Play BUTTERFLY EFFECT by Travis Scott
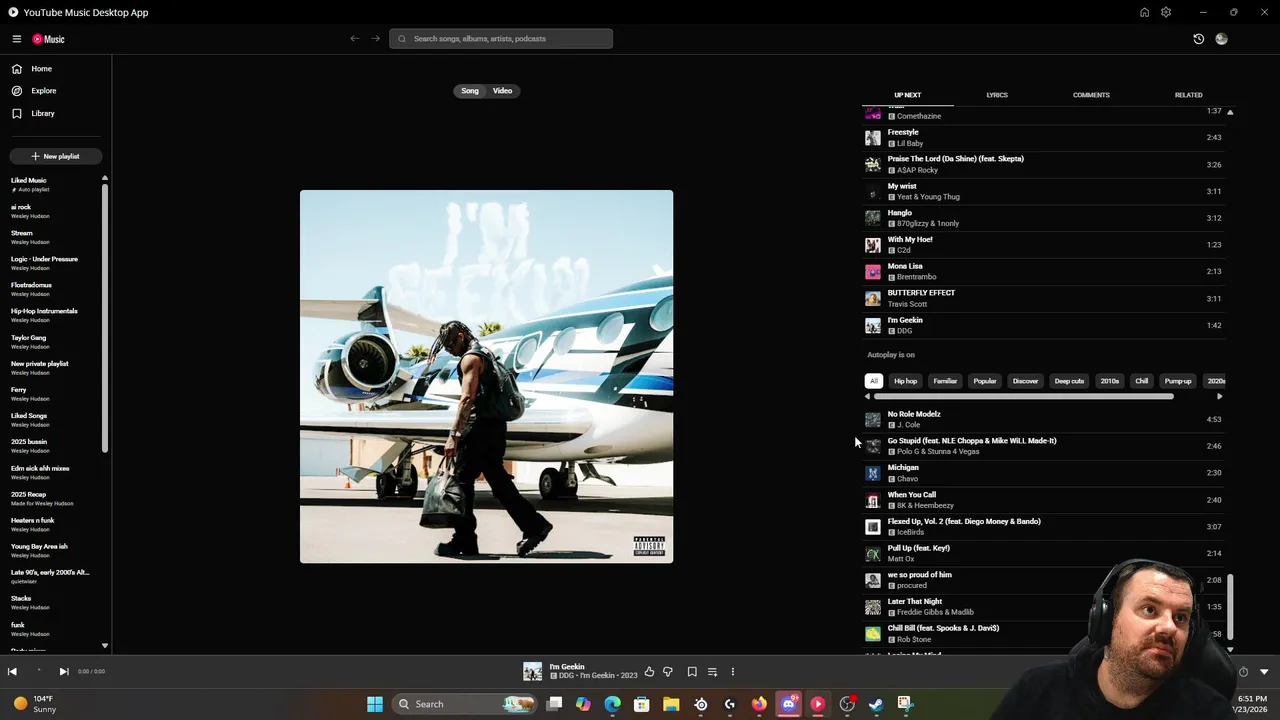This screenshot has width=1280, height=720. pos(1044,298)
